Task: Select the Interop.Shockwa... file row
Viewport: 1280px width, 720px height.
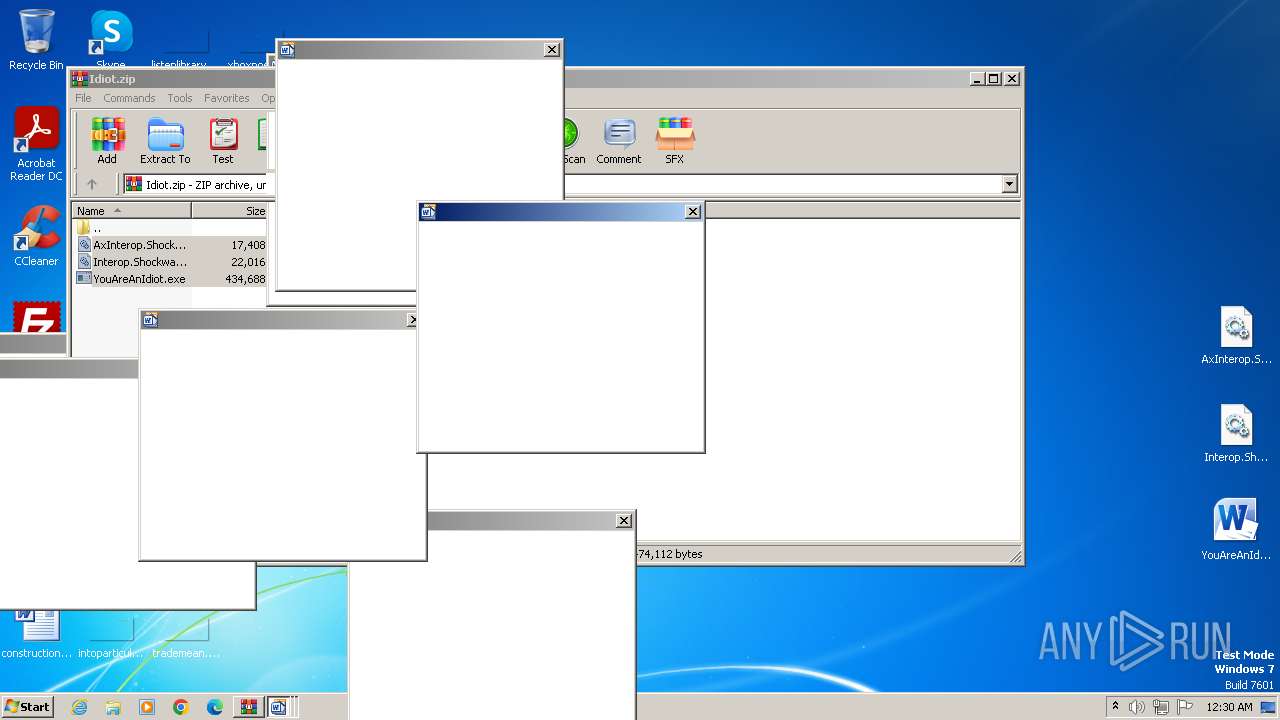Action: click(171, 262)
